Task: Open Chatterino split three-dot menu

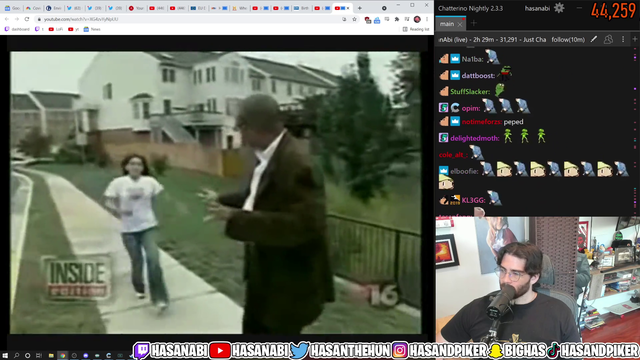Action: [623, 39]
